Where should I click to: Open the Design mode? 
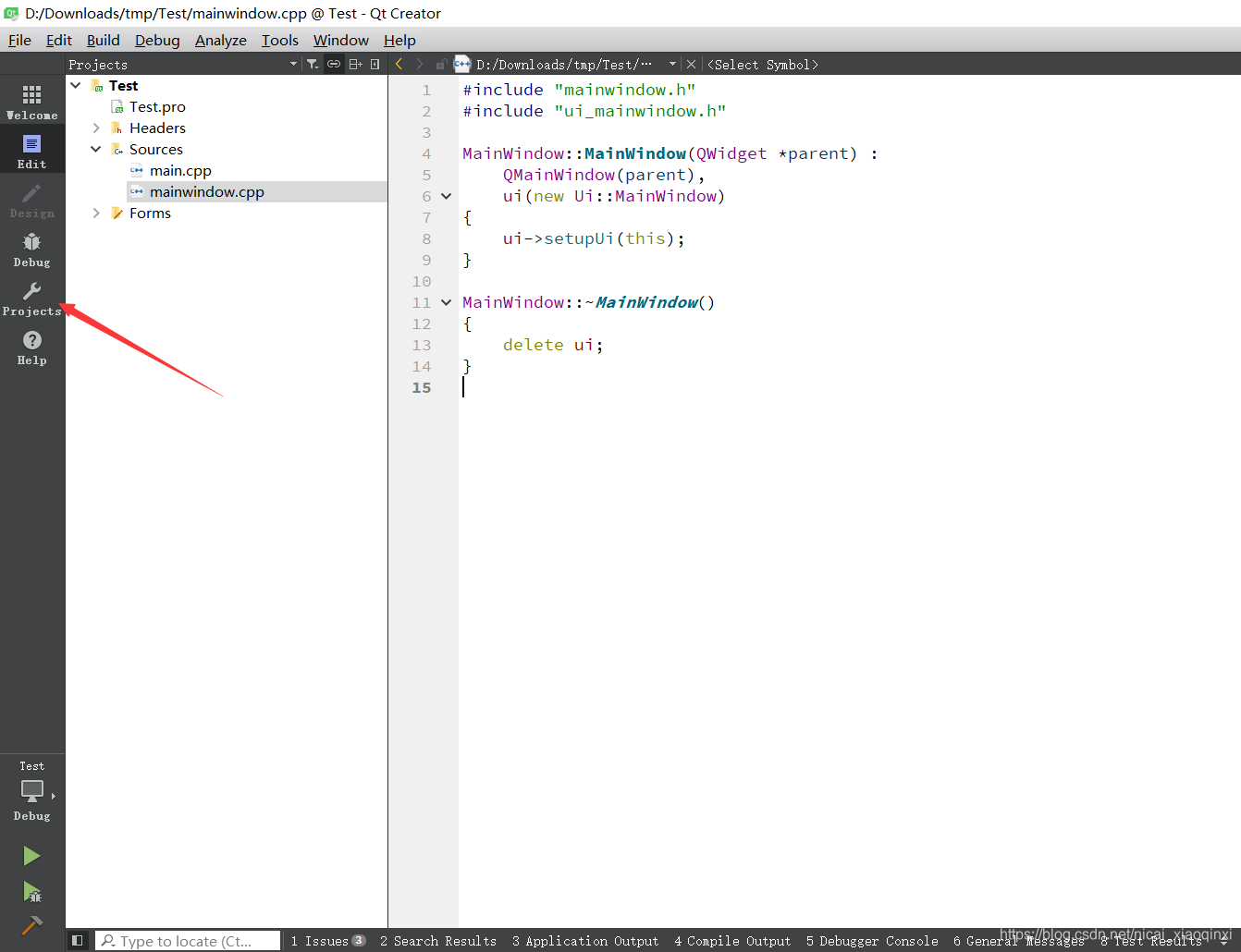coord(32,200)
